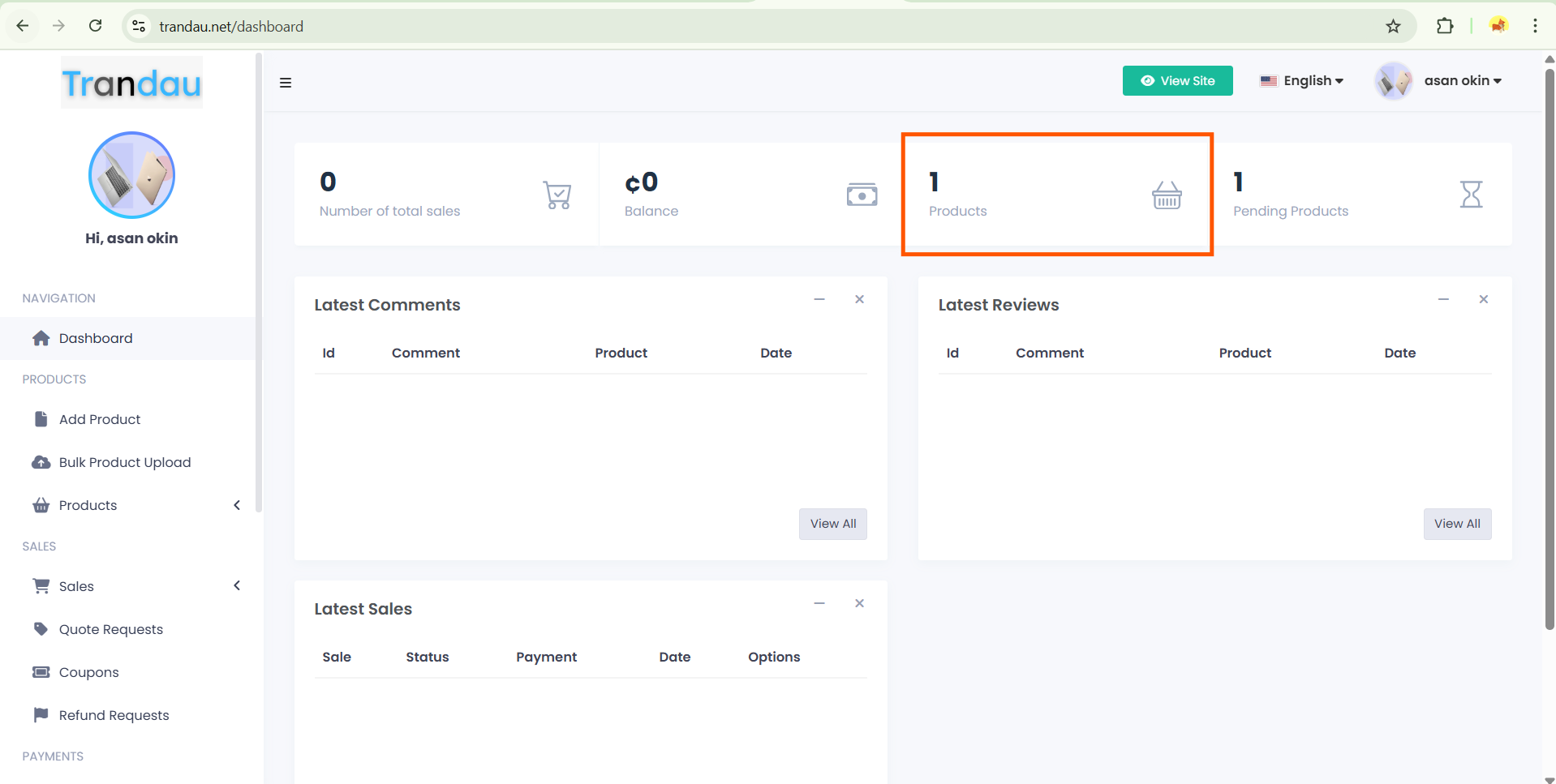Open the English language dropdown
Viewport: 1556px width, 784px height.
click(1302, 81)
